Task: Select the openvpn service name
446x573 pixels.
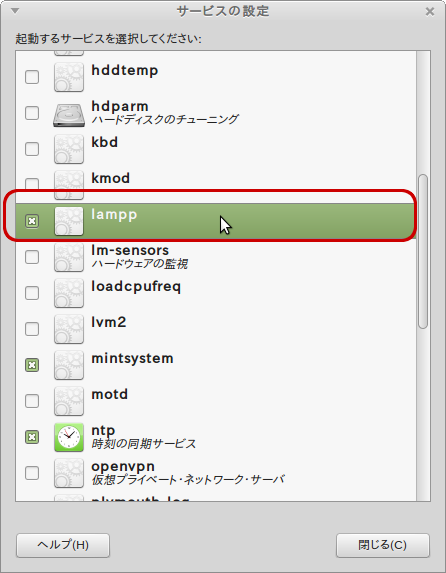Action: pyautogui.click(x=123, y=467)
